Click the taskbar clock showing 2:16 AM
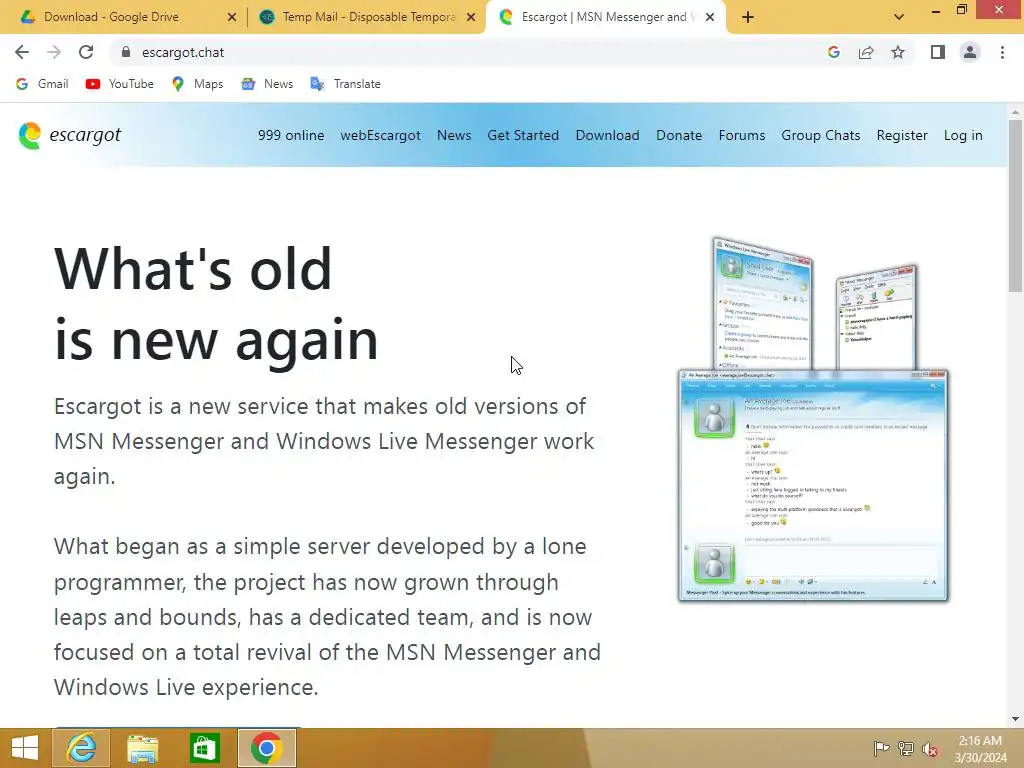1024x768 pixels. (x=980, y=748)
